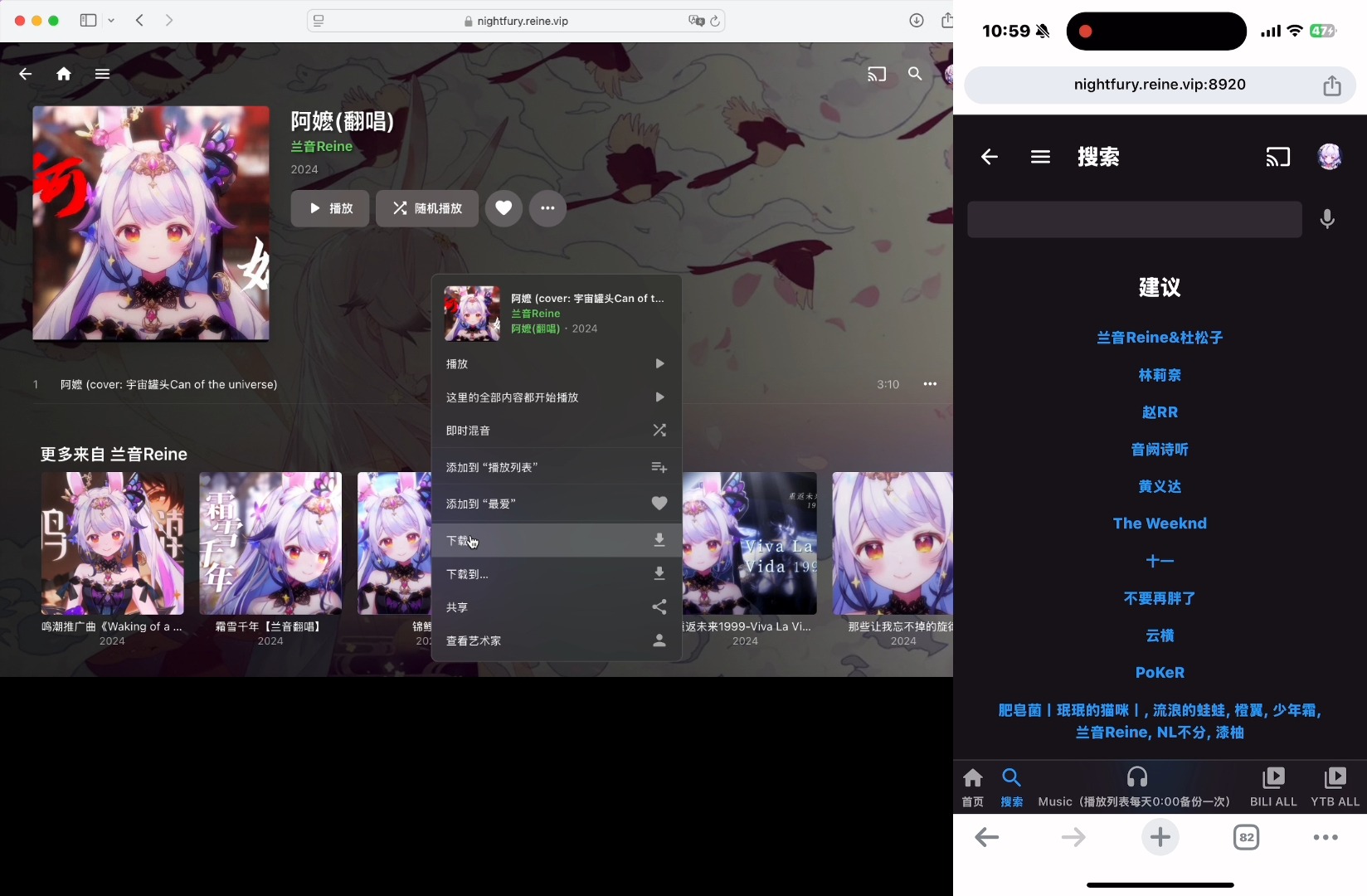
Task: Switch to Music tab in phone bottom bar
Action: point(1135,786)
